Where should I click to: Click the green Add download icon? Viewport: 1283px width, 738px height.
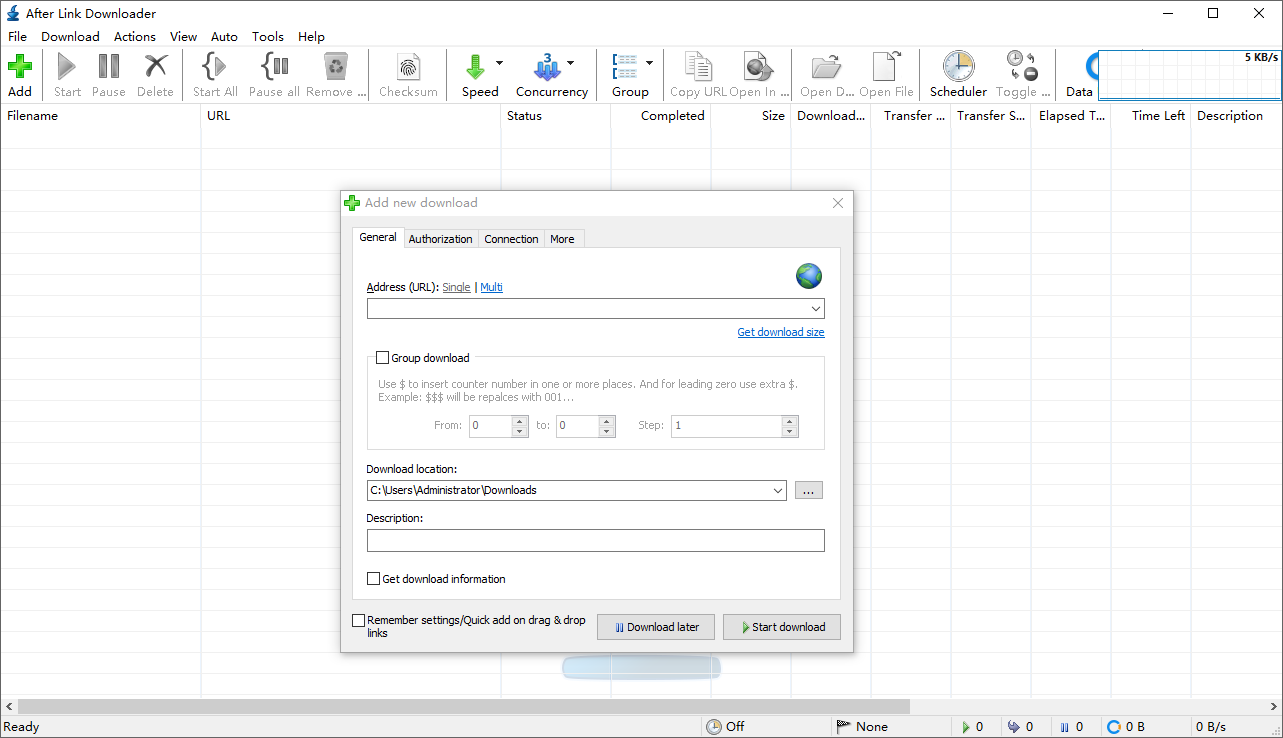point(20,67)
